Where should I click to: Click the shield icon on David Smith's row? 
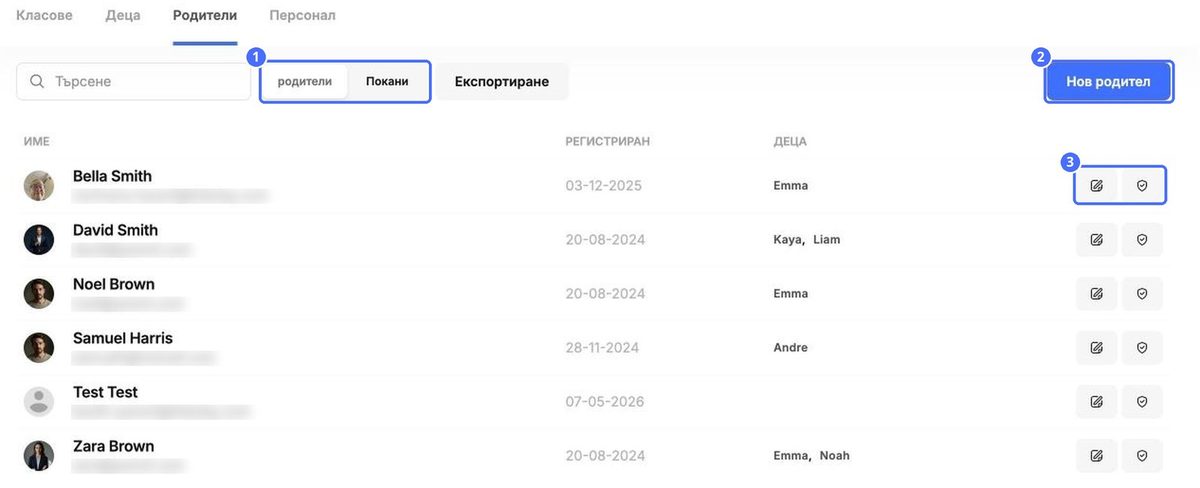1142,240
